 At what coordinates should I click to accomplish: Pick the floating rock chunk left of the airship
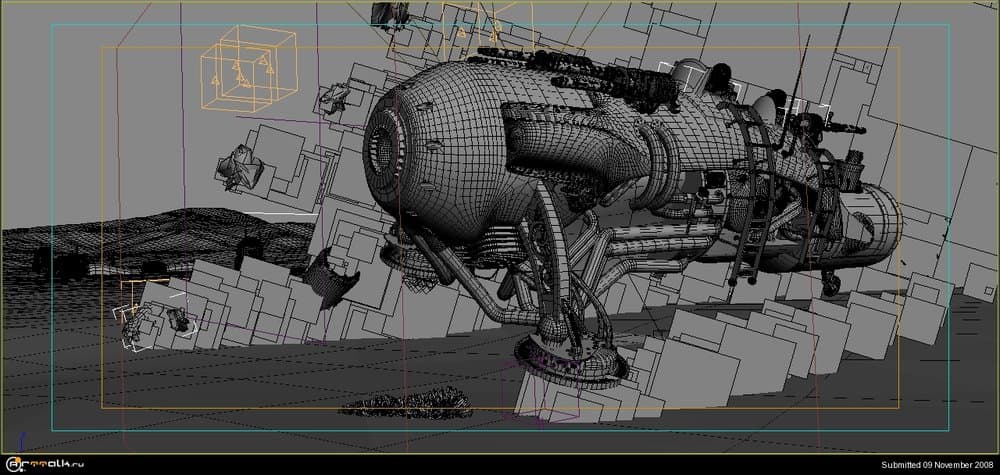(238, 166)
